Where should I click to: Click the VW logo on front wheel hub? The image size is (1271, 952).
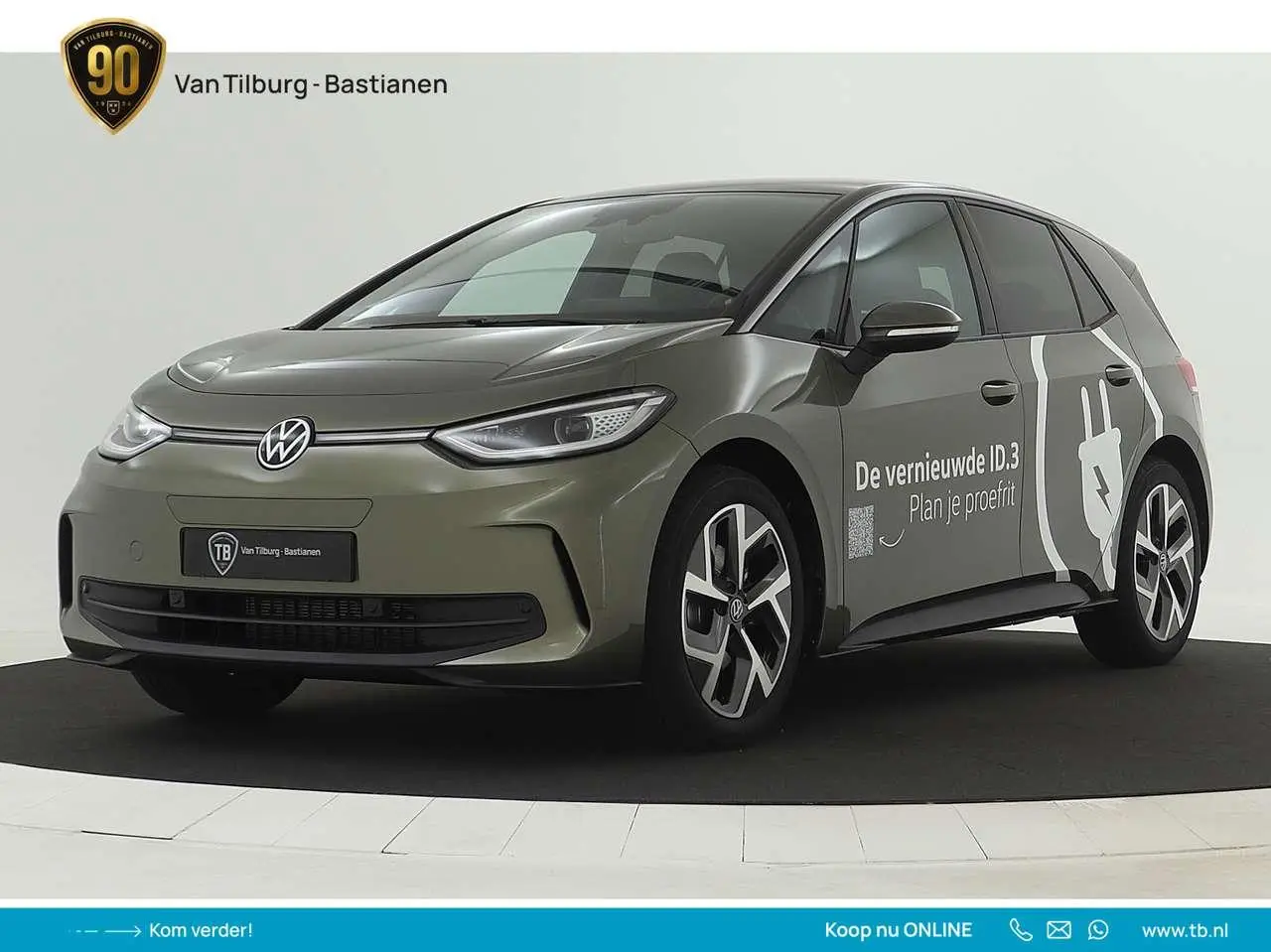737,608
